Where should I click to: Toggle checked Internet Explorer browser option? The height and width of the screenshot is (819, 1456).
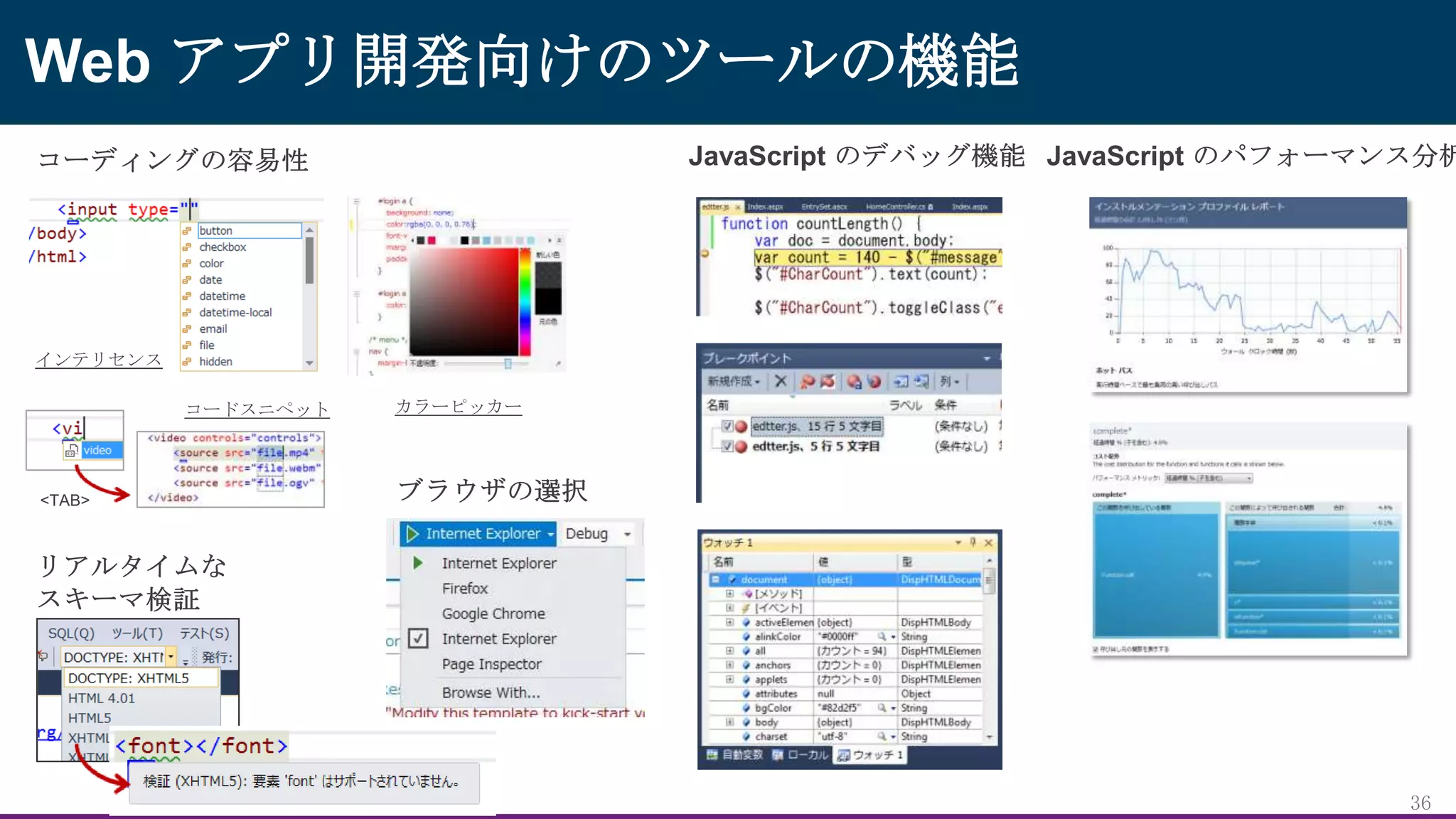click(419, 638)
